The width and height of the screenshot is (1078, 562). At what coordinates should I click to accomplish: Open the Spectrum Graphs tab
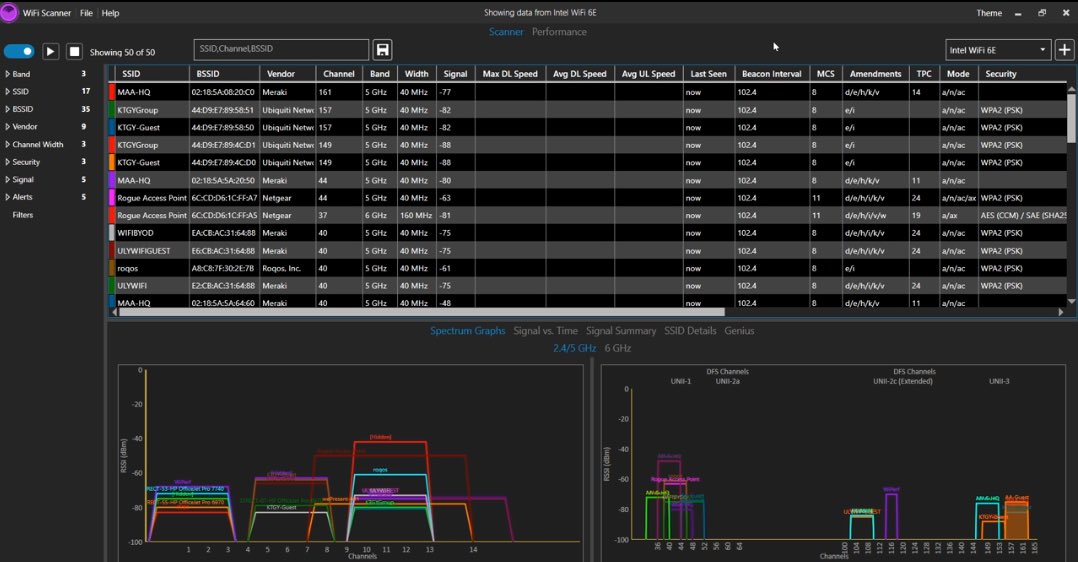tap(468, 331)
